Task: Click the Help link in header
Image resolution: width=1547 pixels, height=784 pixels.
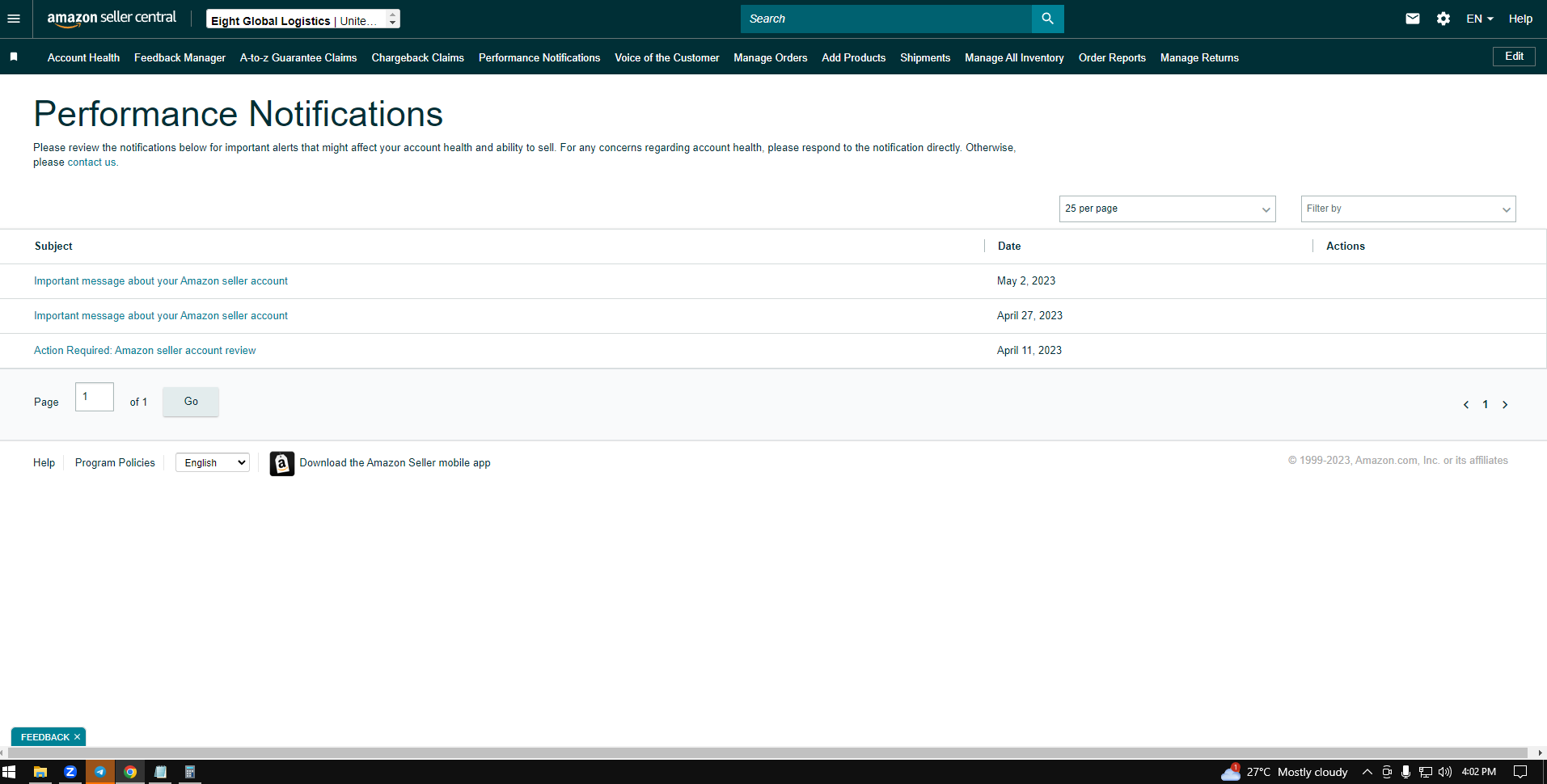Action: pyautogui.click(x=1520, y=19)
